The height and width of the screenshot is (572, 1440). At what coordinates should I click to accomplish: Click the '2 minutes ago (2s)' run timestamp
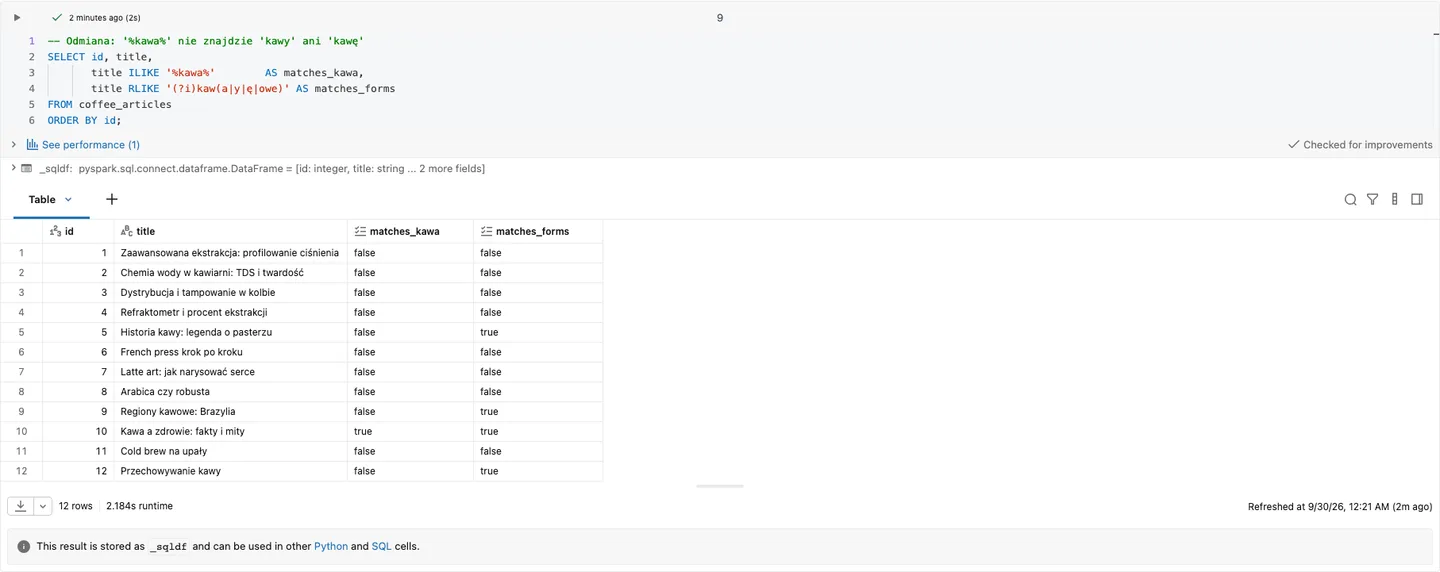click(105, 18)
